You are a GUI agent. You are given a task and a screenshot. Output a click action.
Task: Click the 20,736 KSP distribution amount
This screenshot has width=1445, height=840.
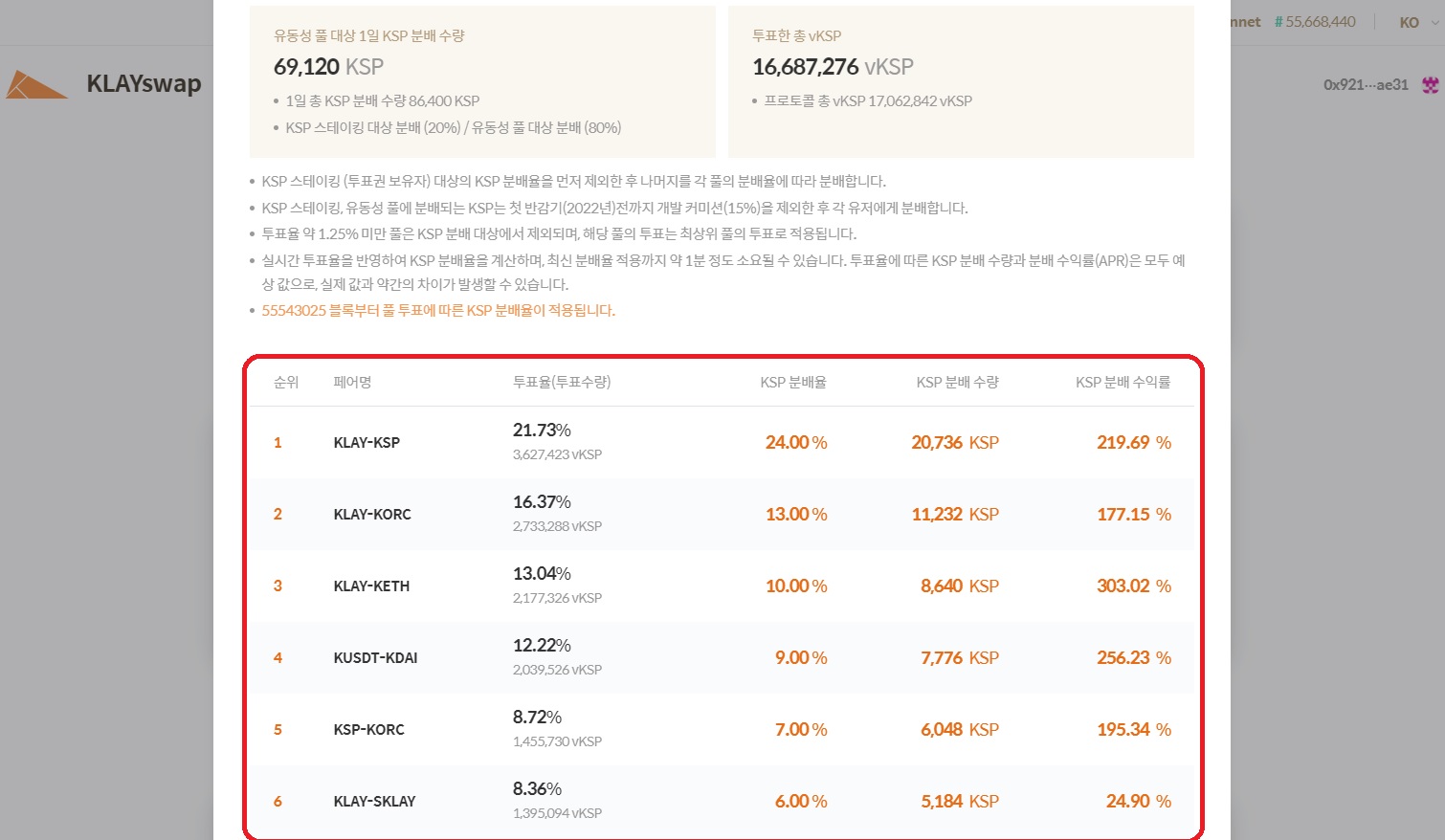[955, 443]
